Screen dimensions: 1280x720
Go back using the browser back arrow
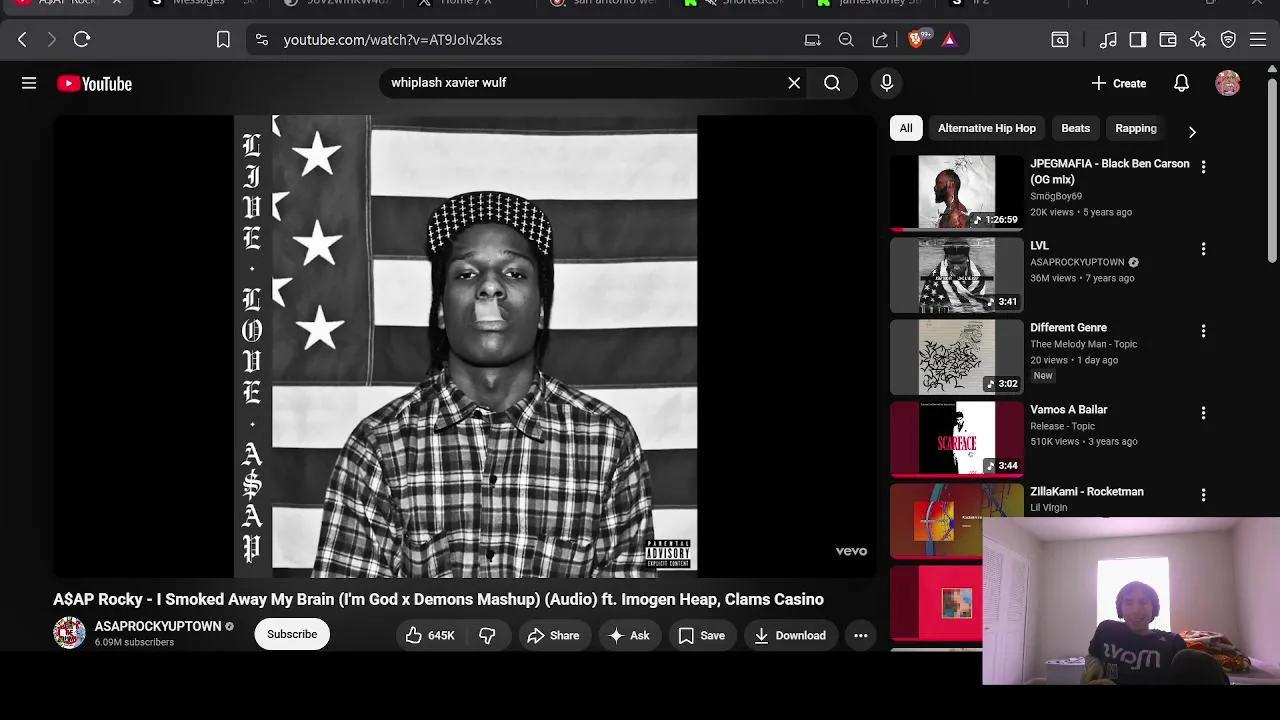(22, 40)
